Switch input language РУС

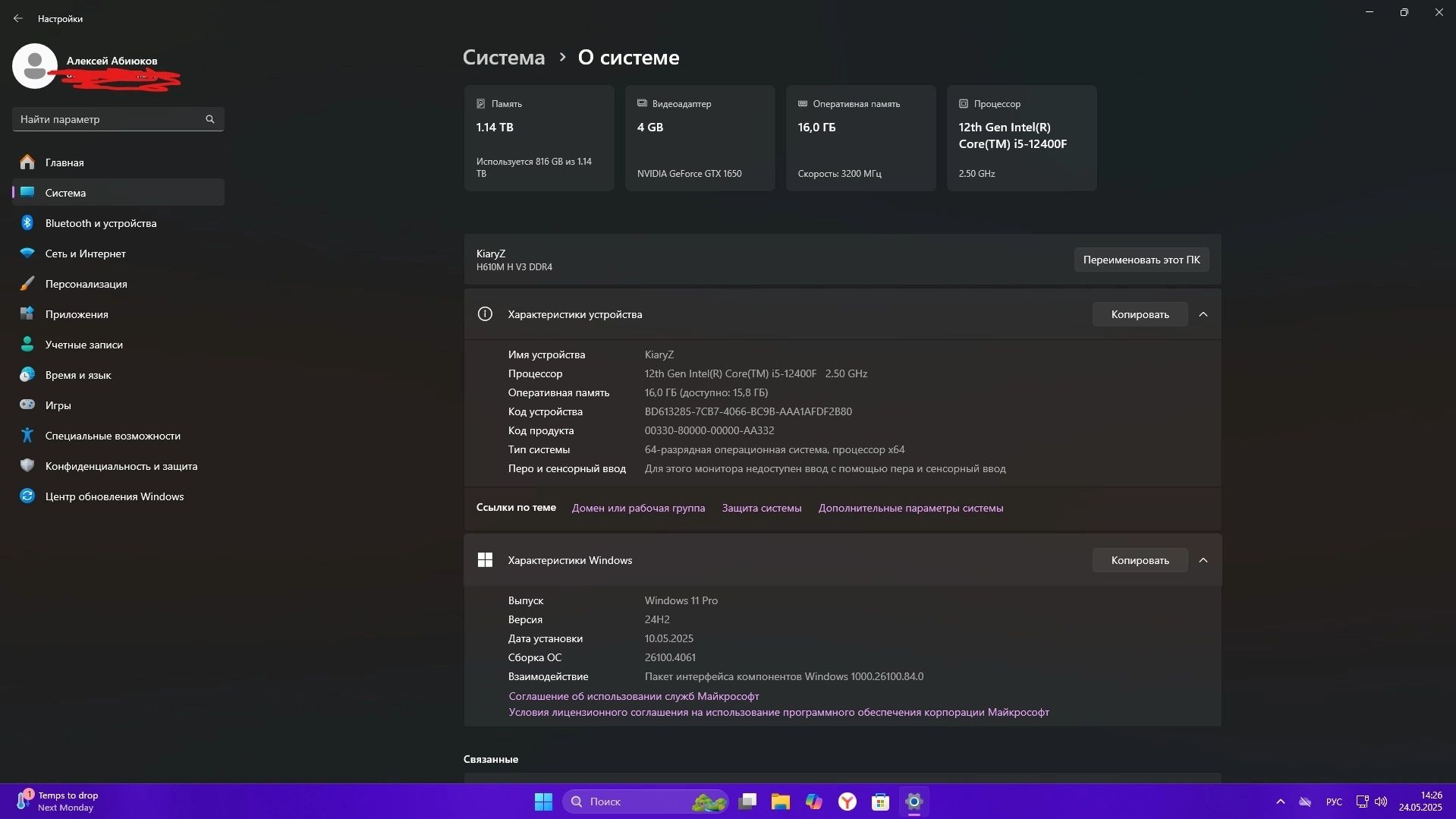tap(1334, 802)
